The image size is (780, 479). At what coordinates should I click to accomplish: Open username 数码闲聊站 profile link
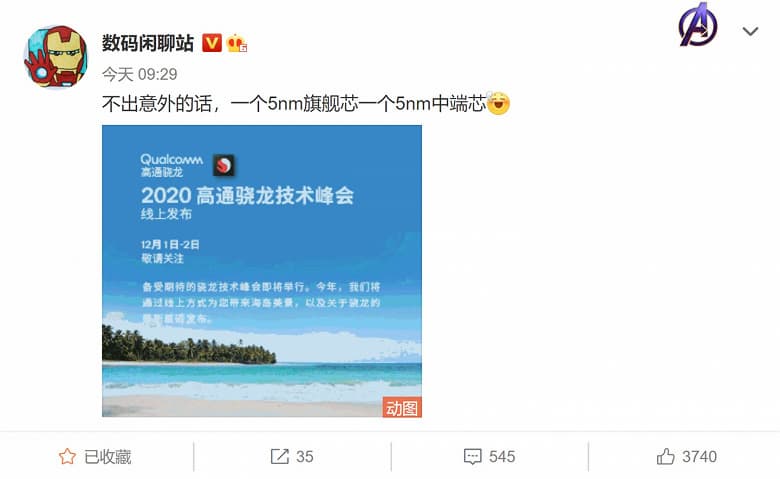[x=148, y=43]
